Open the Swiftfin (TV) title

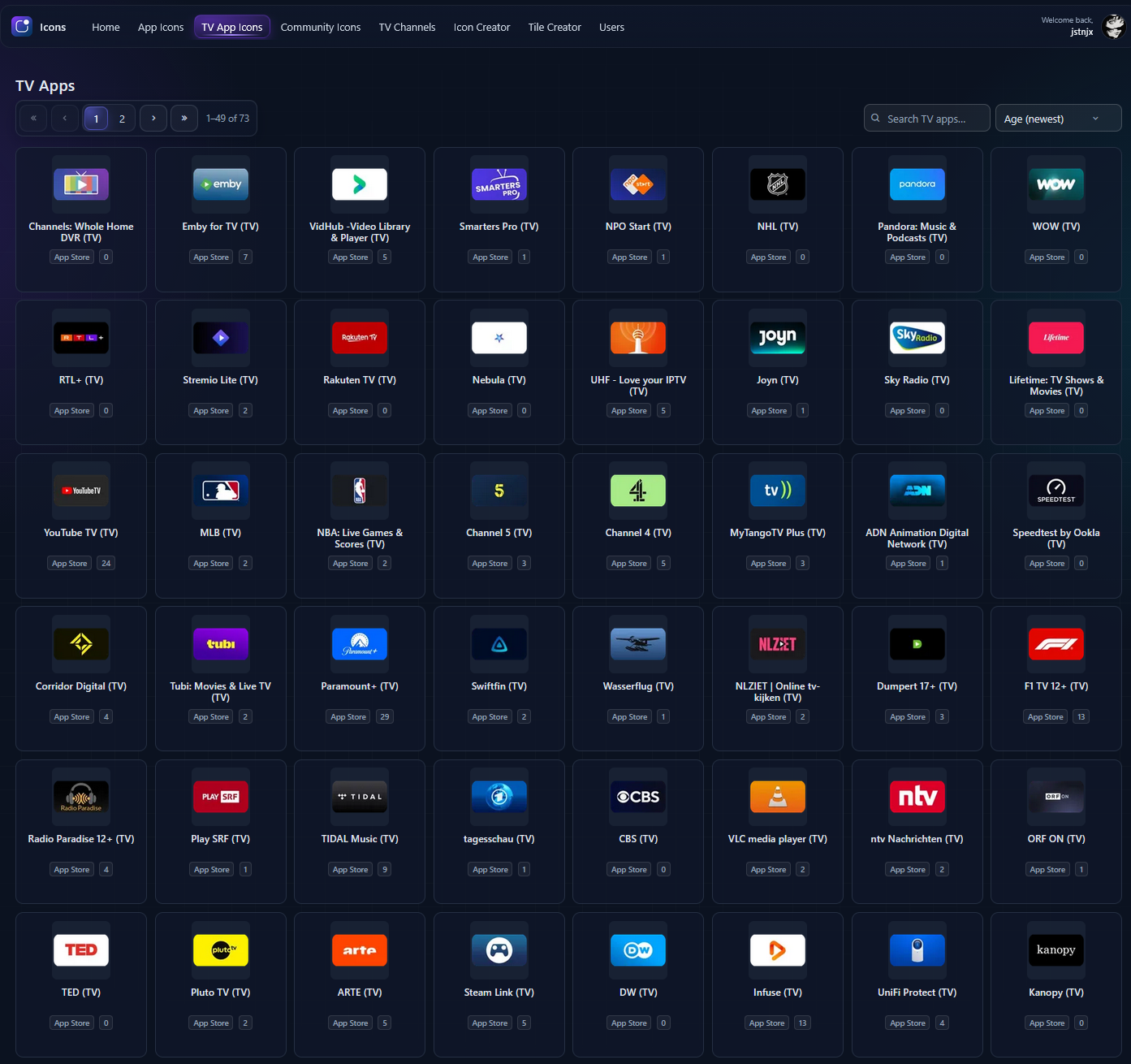tap(499, 686)
